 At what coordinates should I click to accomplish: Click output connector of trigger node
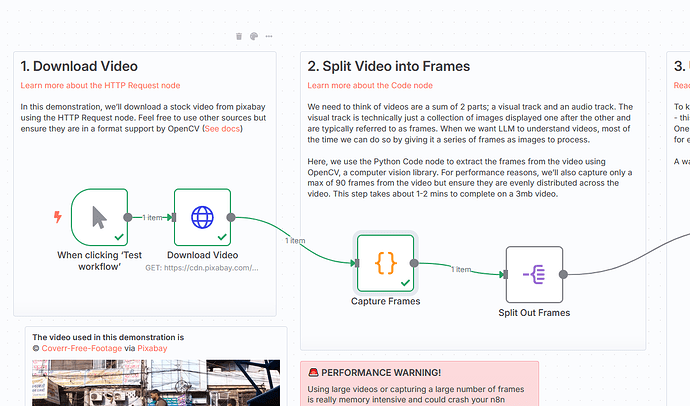coord(128,217)
